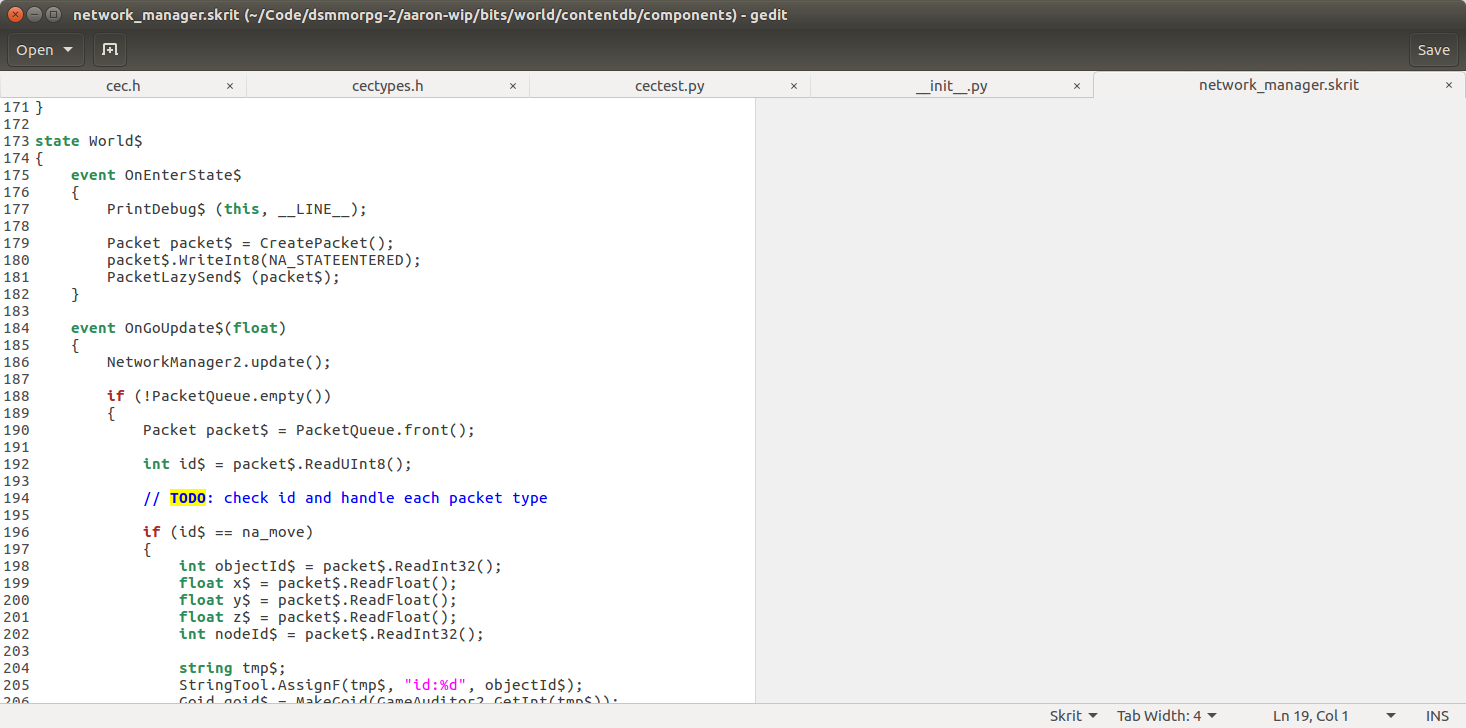Open the Skrit language selector

pos(1073,716)
